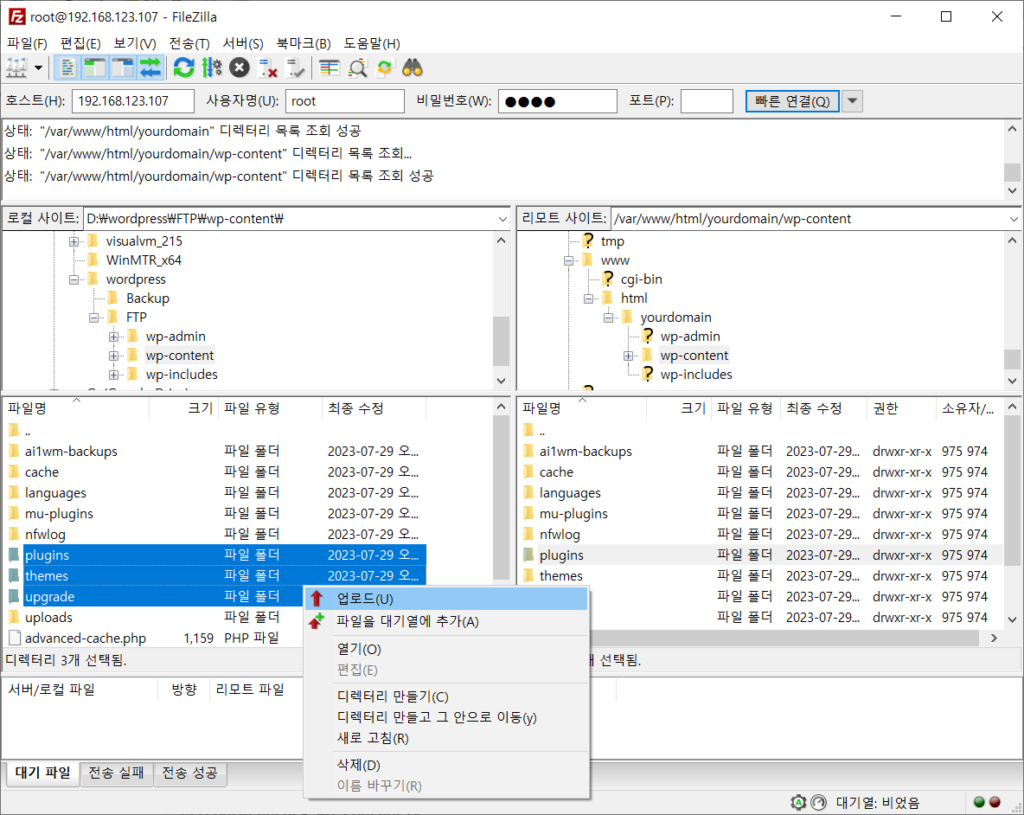Collapse the remote www tree node
This screenshot has width=1024, height=815.
click(x=569, y=261)
